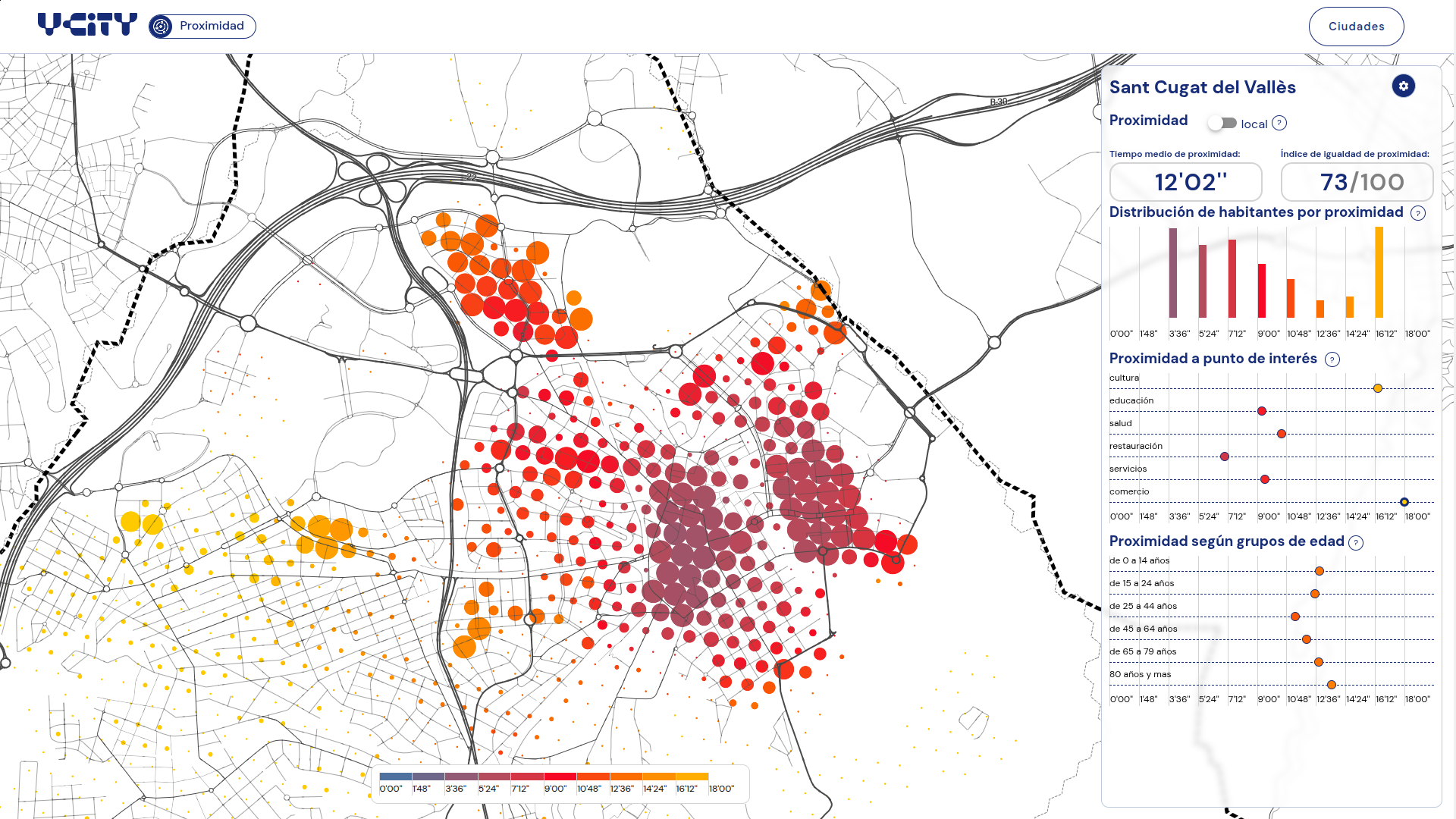Click the 73/100 equality index box
The height and width of the screenshot is (819, 1456).
(1357, 182)
